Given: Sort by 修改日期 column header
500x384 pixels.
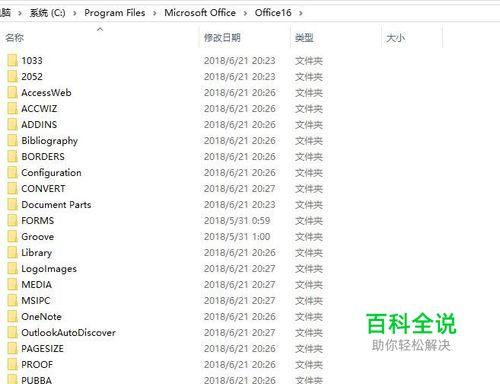Looking at the screenshot, I should 222,38.
